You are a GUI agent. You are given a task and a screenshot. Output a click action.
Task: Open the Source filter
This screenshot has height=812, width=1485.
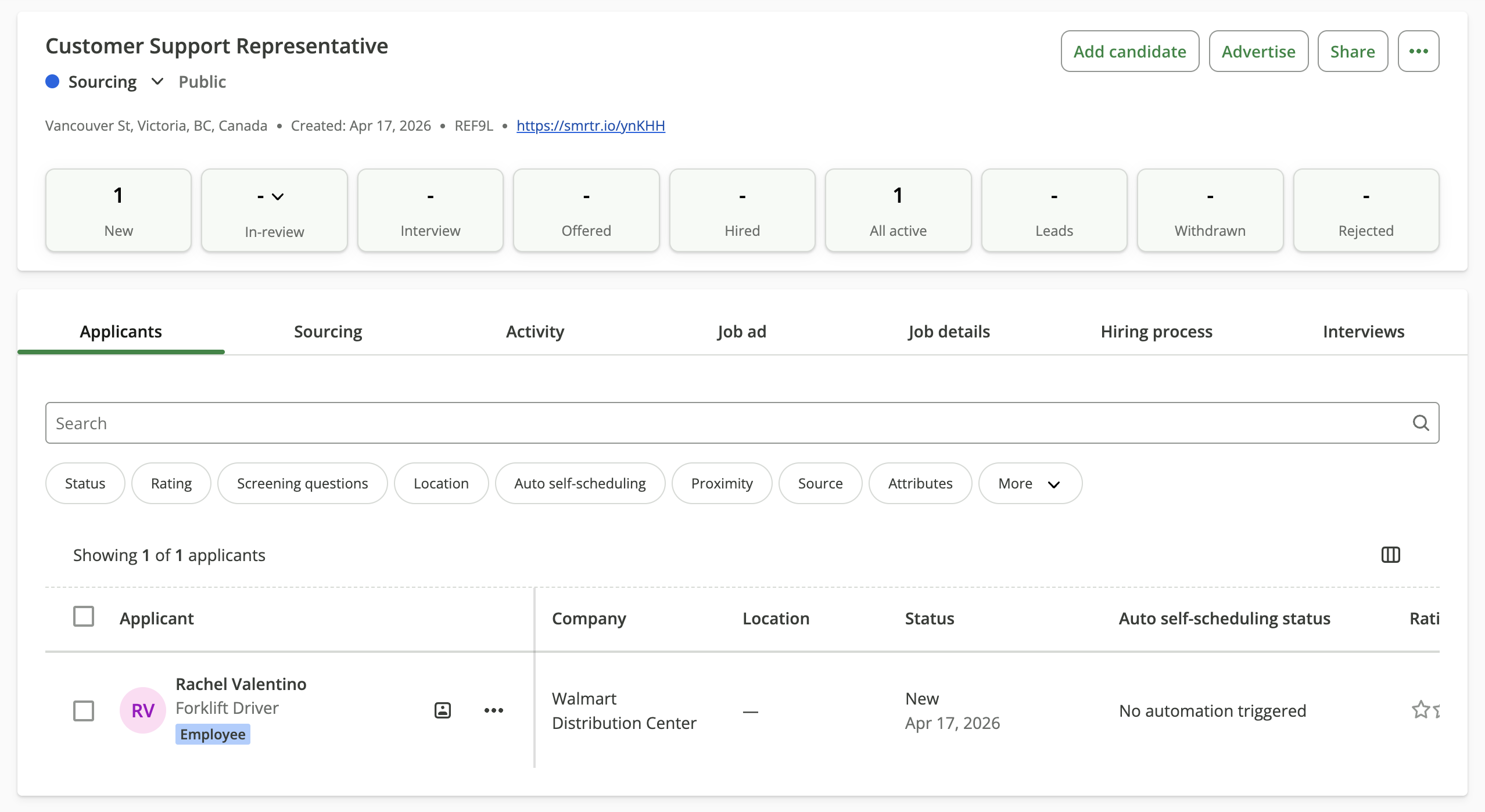[820, 483]
